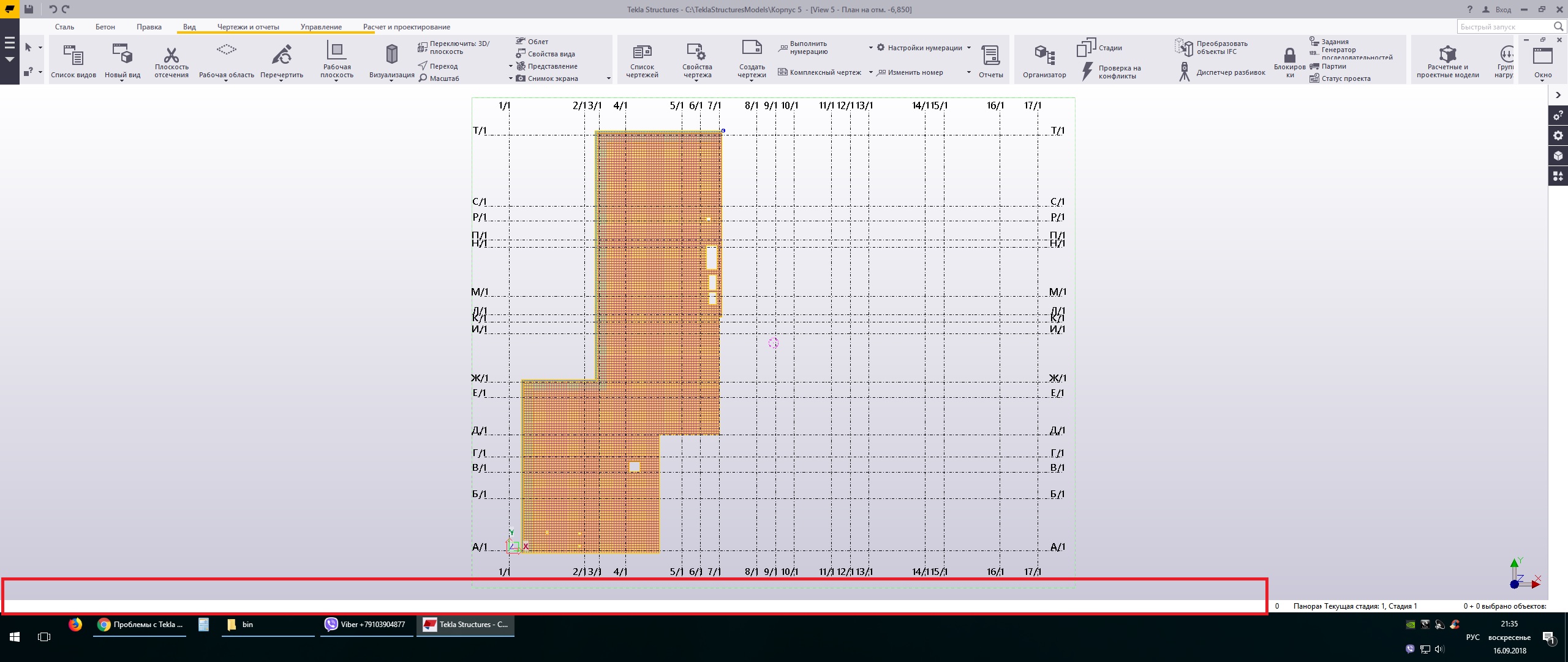This screenshot has width=1568, height=662.
Task: Click the Снимок экрана camera icon
Action: click(x=521, y=78)
